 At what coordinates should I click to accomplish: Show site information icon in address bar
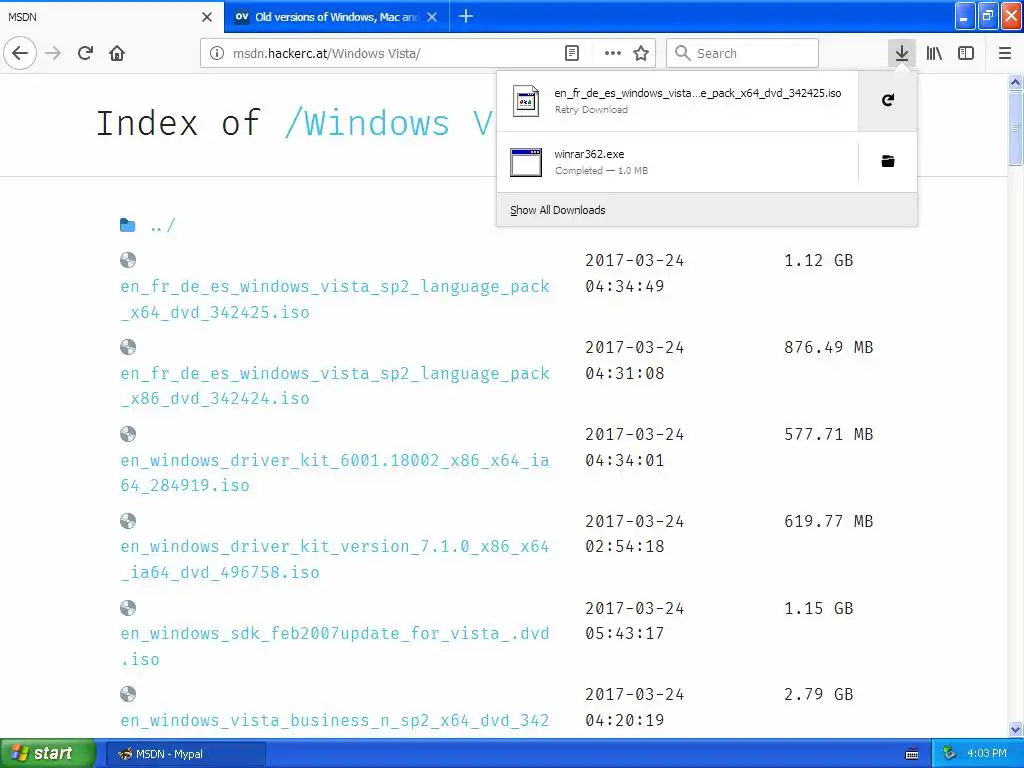pyautogui.click(x=217, y=54)
